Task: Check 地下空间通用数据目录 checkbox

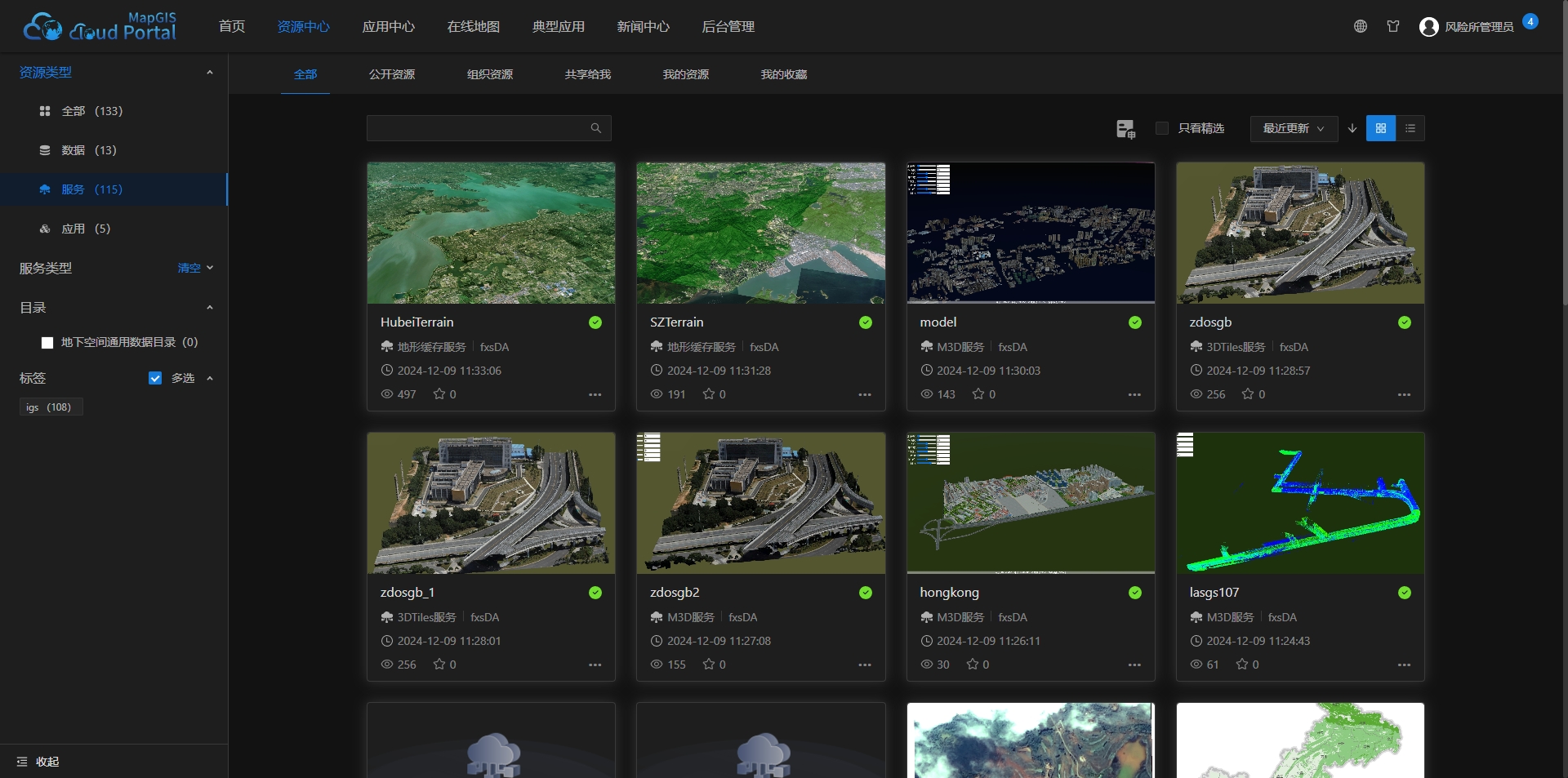Action: (x=47, y=343)
